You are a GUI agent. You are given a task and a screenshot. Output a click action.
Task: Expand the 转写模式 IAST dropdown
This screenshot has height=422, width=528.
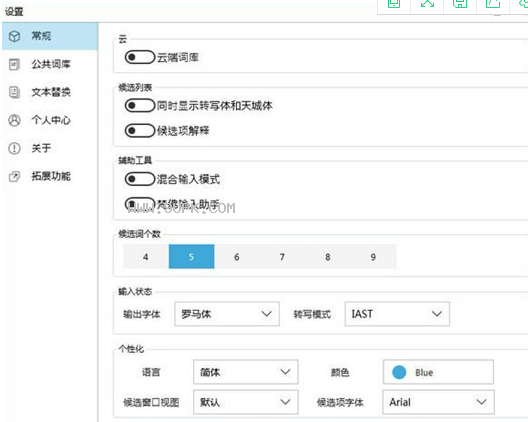(397, 314)
